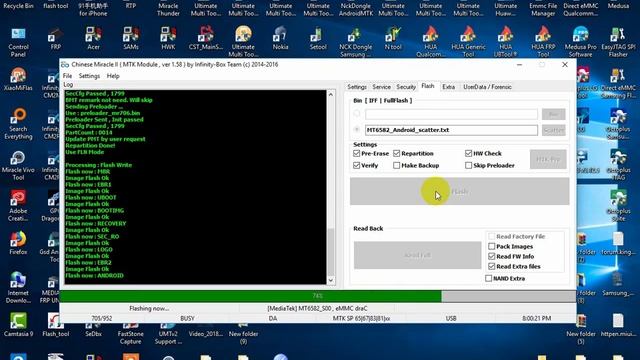Toggle the HW Check checkbox
The image size is (640, 360).
468,153
